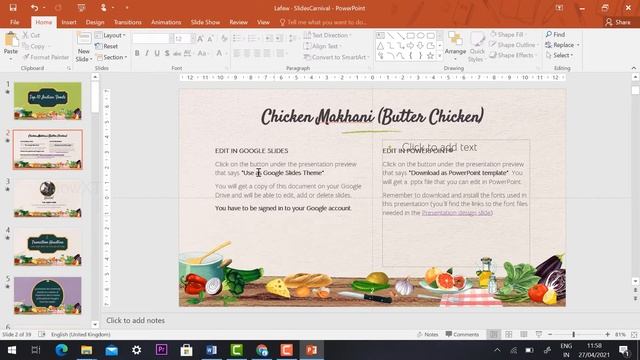Image resolution: width=640 pixels, height=360 pixels.
Task: Open Microsoft Edge from the taskbar
Action: pos(62,350)
